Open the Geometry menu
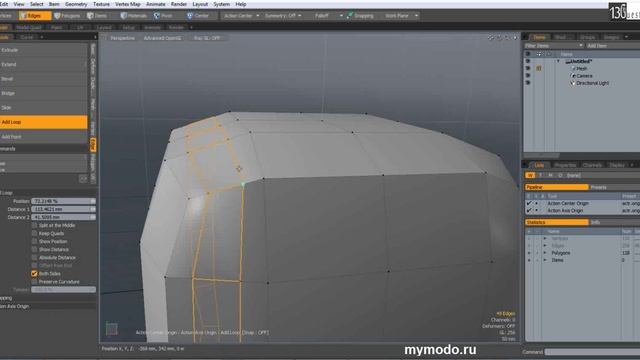The width and height of the screenshot is (640, 360). point(76,4)
